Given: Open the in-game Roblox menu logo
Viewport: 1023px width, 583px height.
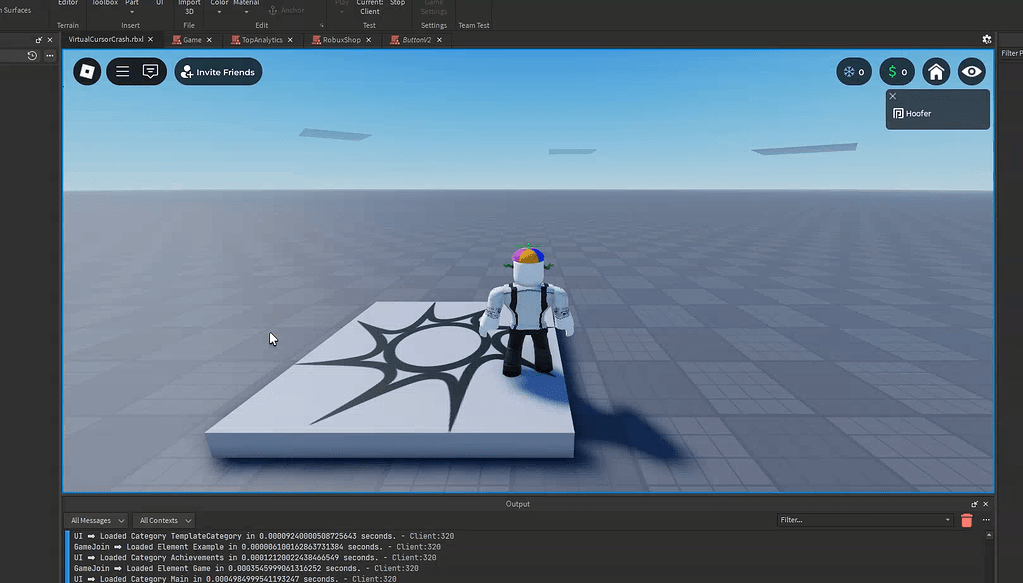Looking at the screenshot, I should (x=86, y=71).
